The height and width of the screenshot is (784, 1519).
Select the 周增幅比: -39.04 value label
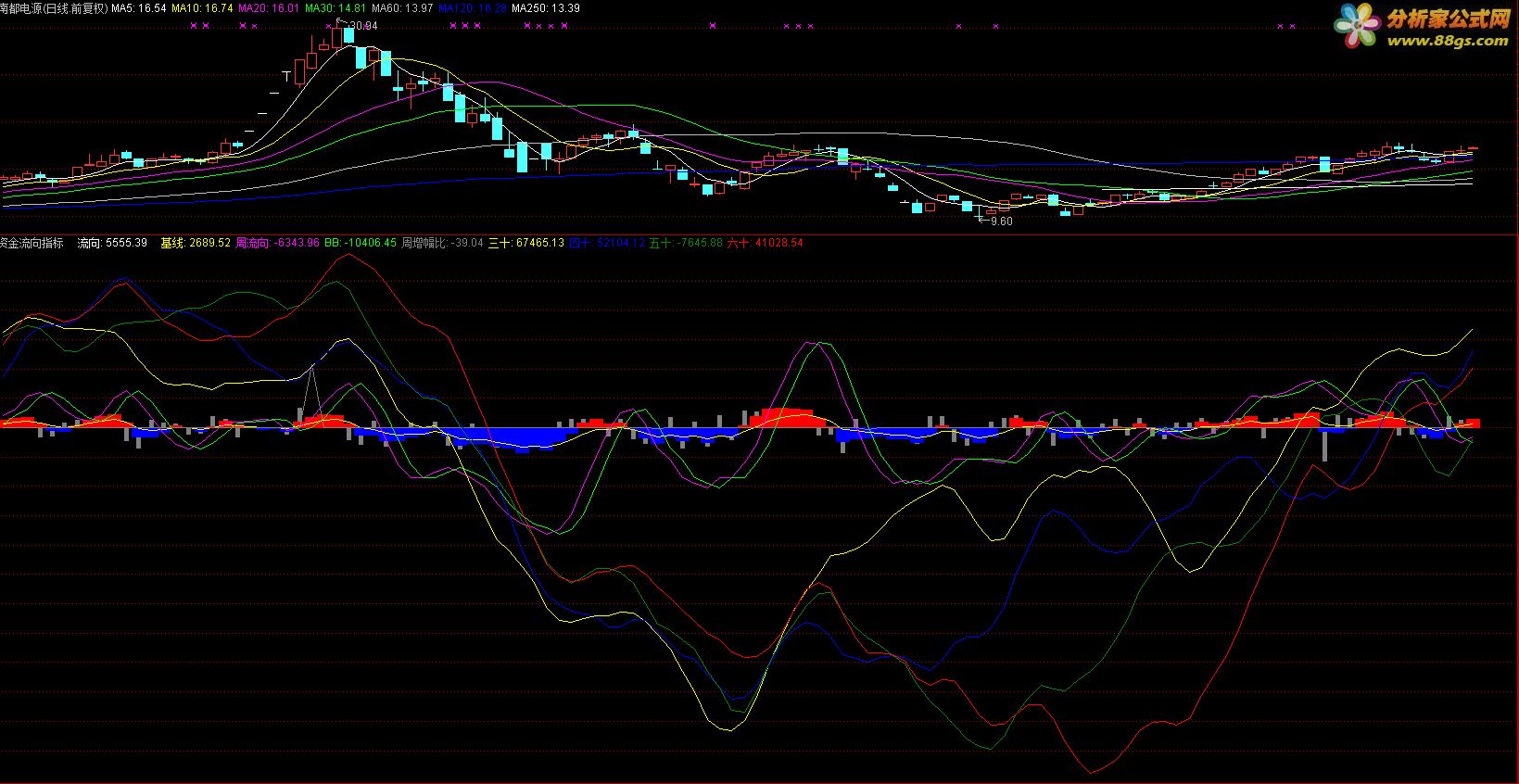pos(442,243)
